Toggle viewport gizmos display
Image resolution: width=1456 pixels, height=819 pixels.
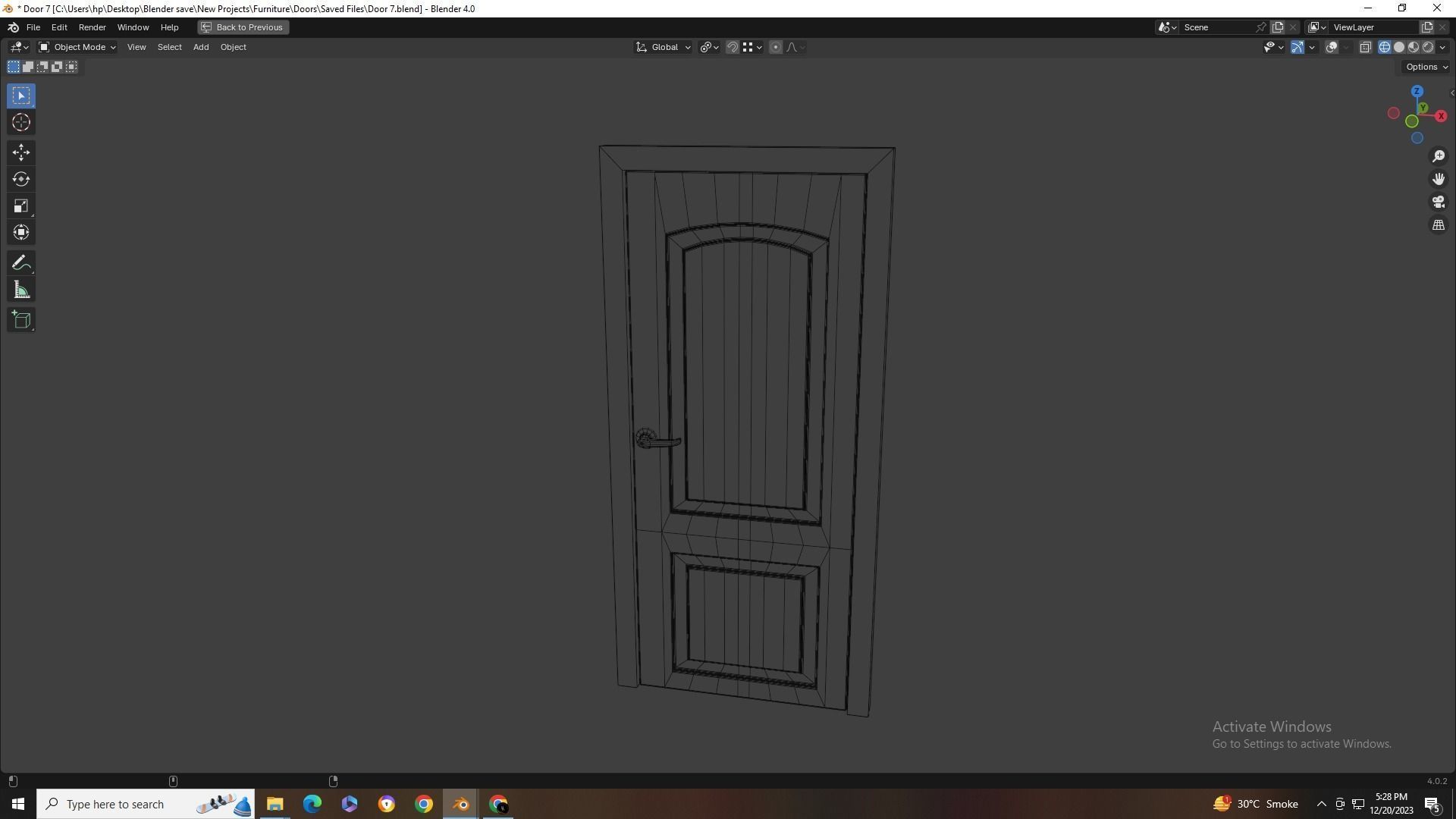[x=1298, y=47]
